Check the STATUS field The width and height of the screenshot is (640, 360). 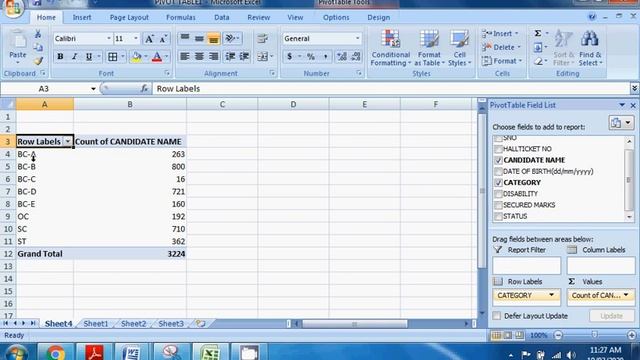[498, 216]
